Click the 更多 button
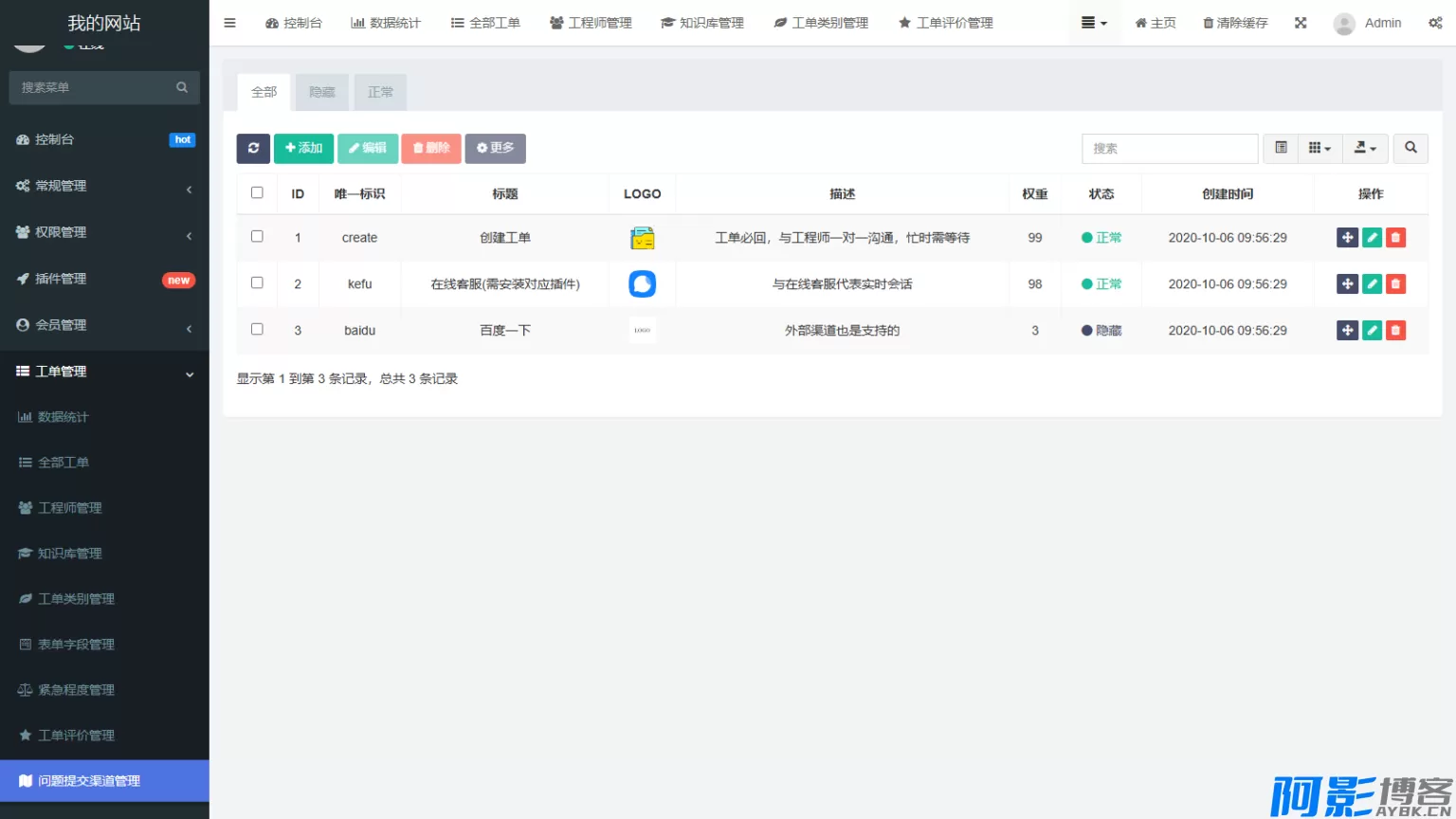 (x=495, y=148)
